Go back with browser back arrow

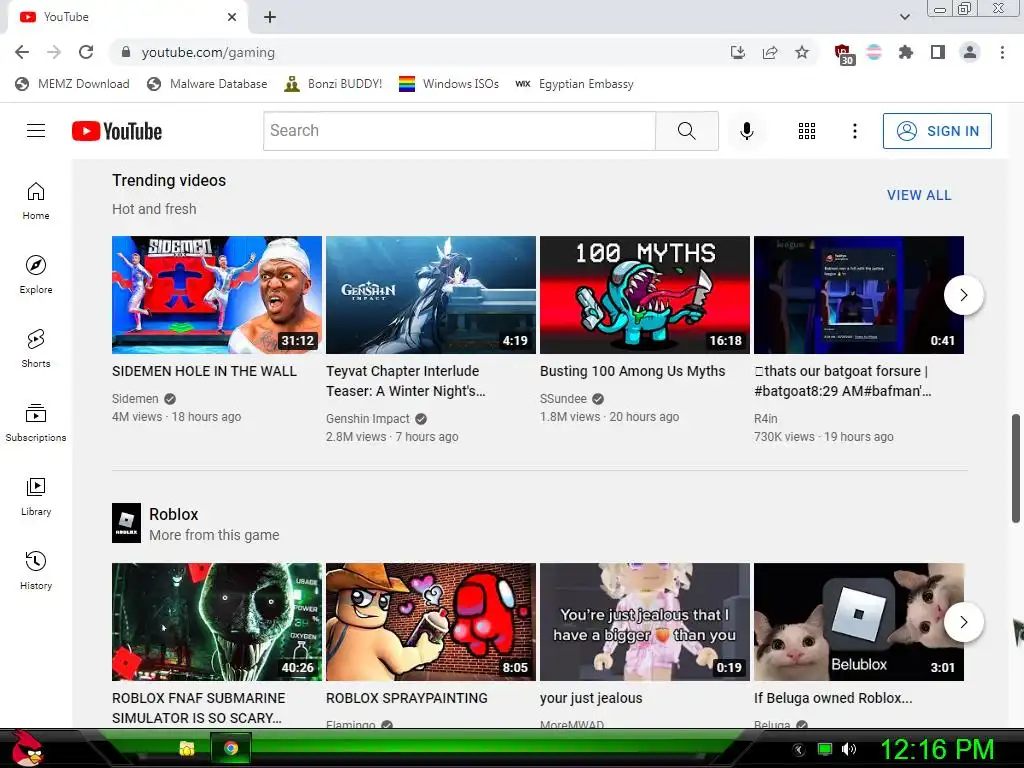(x=22, y=52)
